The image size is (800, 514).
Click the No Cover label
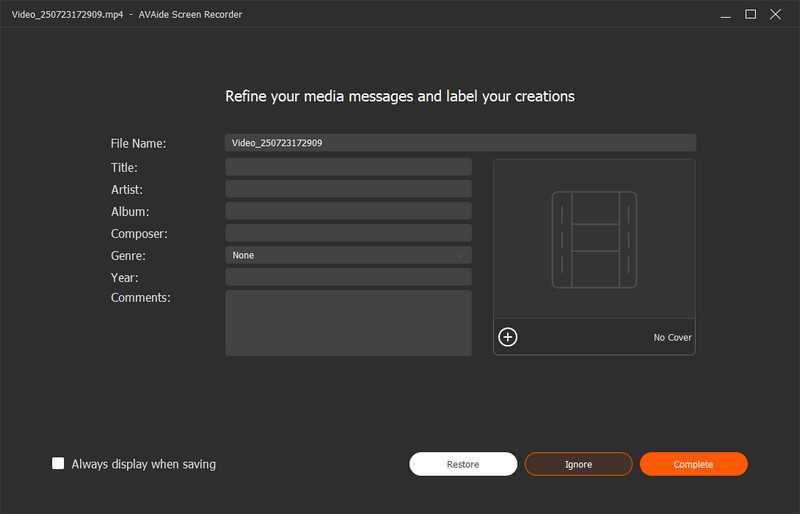[672, 337]
